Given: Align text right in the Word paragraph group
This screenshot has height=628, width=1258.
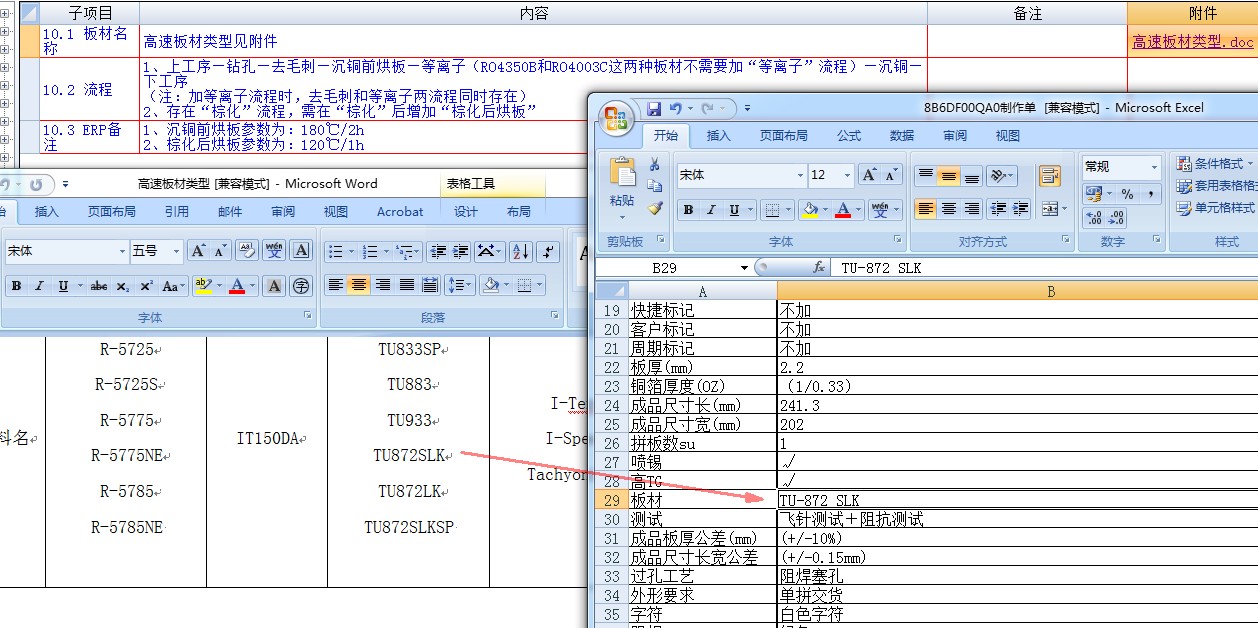Looking at the screenshot, I should click(x=382, y=285).
